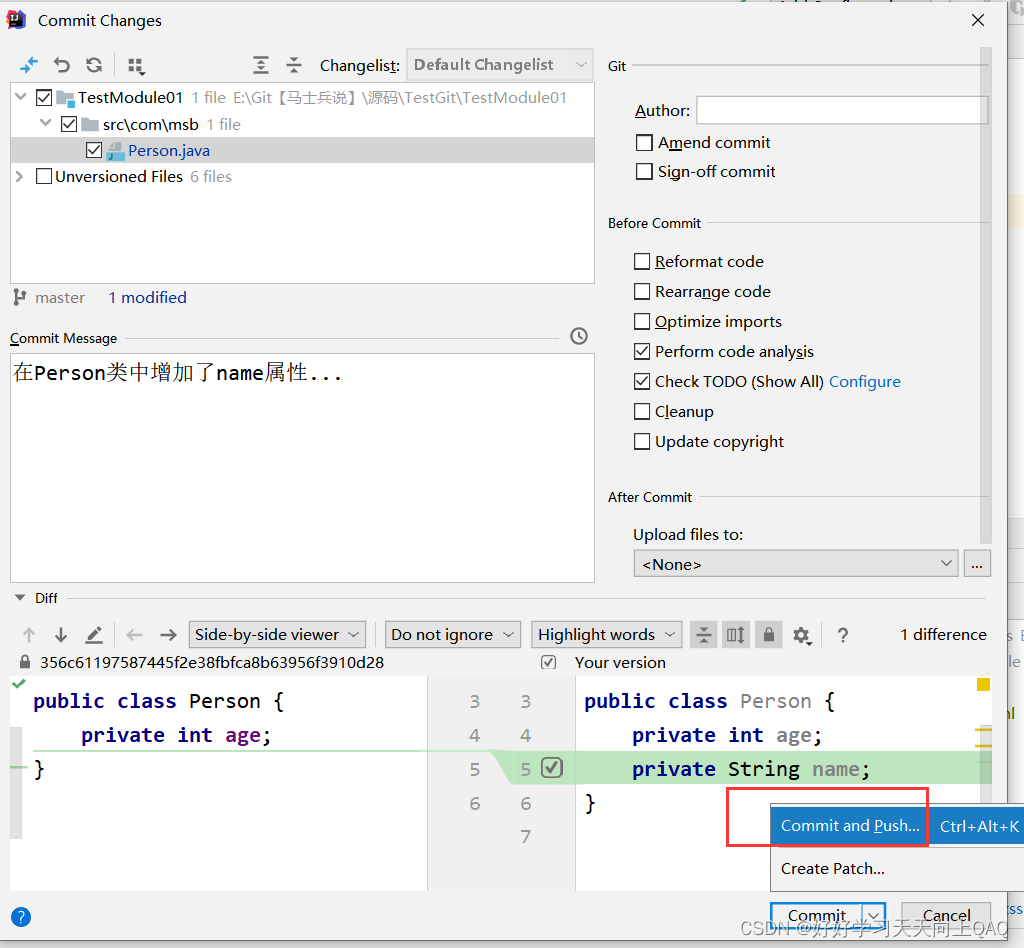
Task: Collapse the Diff section triangle
Action: tap(20, 598)
